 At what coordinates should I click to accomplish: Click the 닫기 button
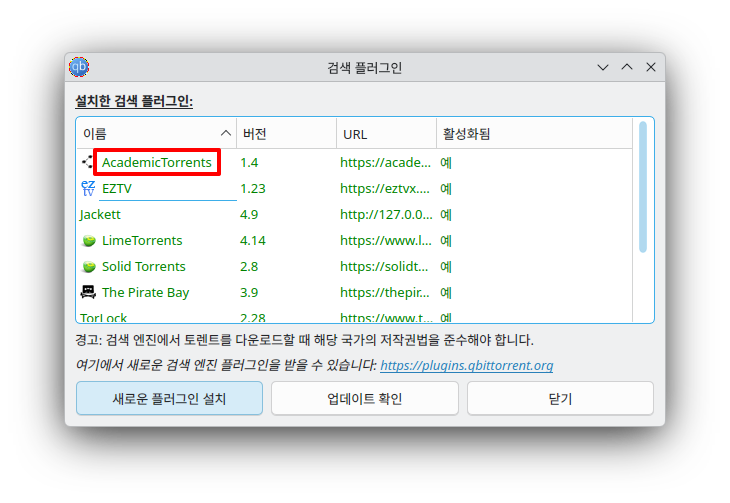[561, 399]
